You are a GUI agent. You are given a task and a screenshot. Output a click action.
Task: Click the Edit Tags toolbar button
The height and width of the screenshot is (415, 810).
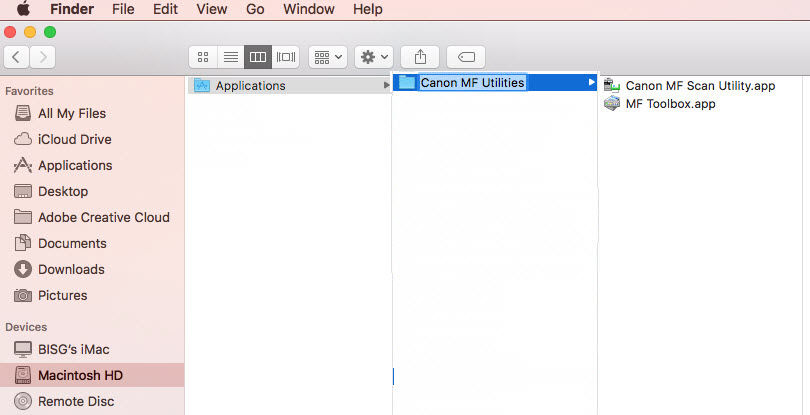tap(466, 57)
